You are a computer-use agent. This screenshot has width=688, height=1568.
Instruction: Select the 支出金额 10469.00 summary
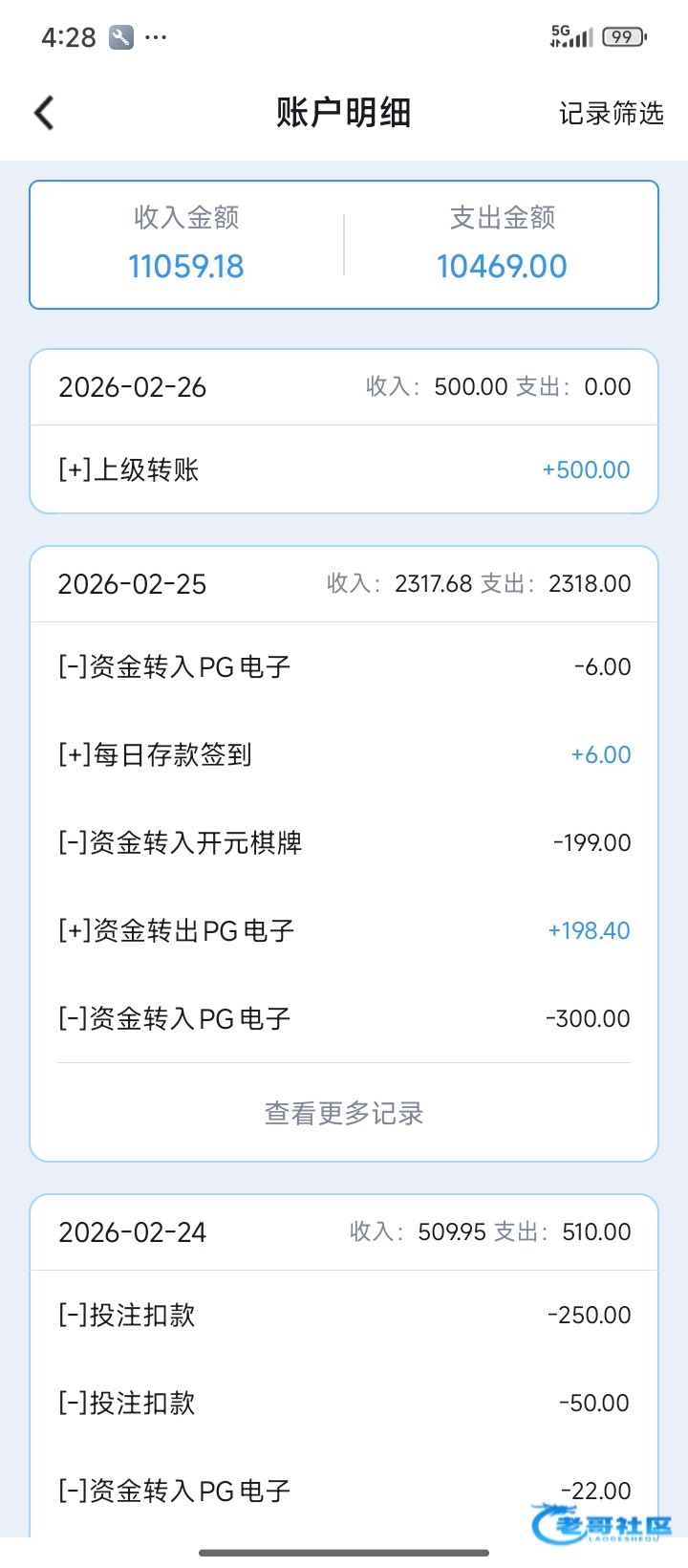point(502,245)
